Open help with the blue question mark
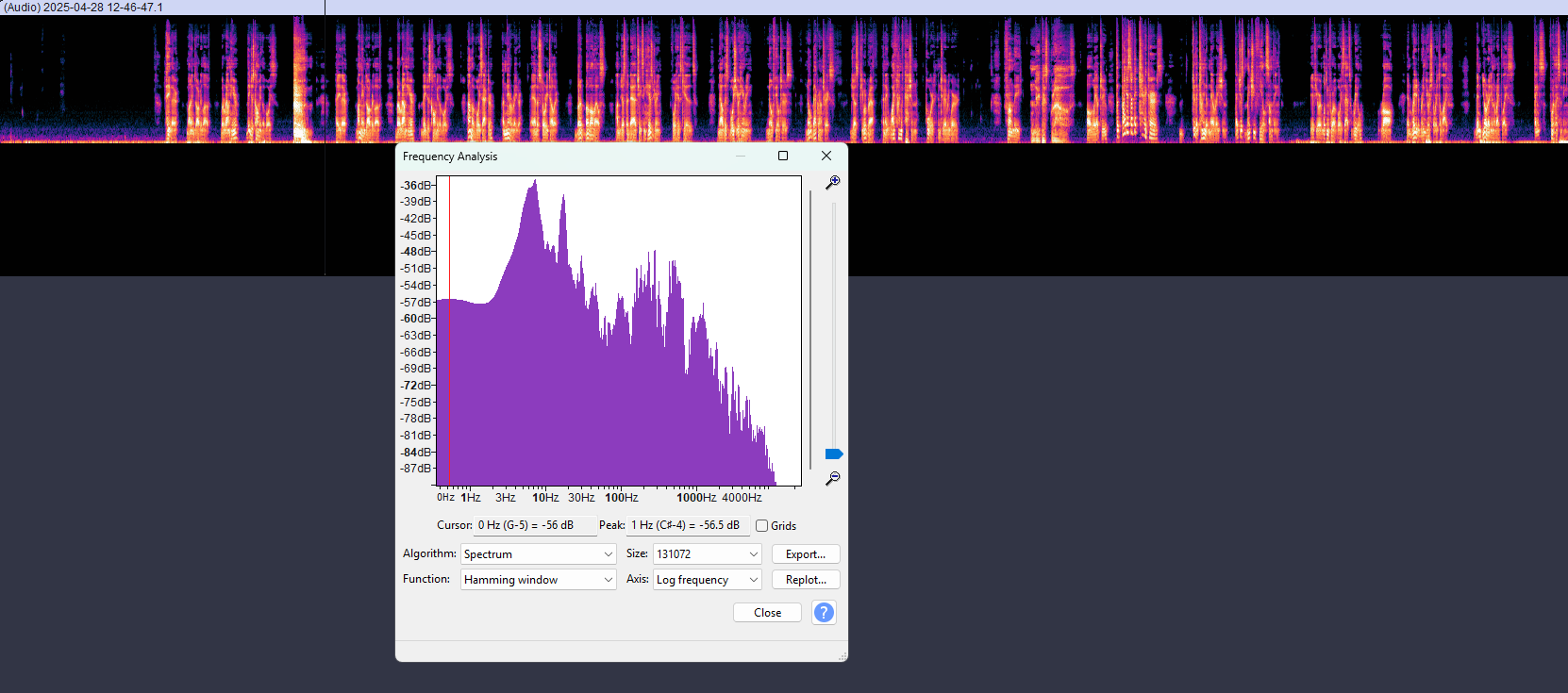The height and width of the screenshot is (693, 1568). point(824,613)
